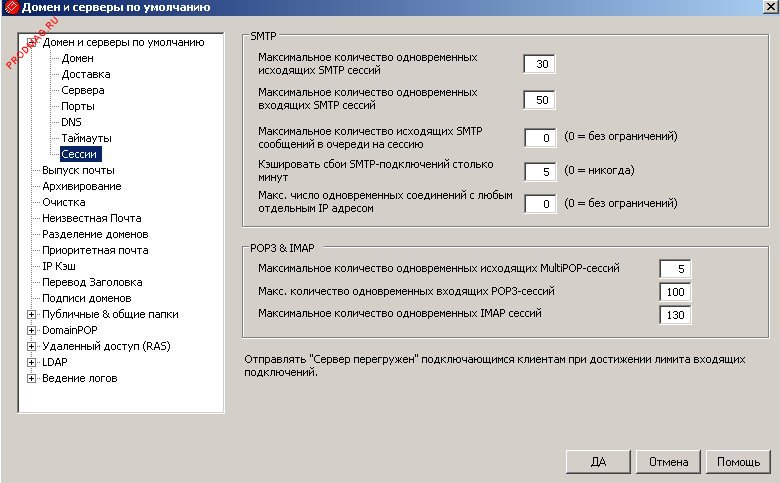This screenshot has width=780, height=483.
Task: Expand the Удаленный доступ (RAS) node
Action: [x=32, y=346]
